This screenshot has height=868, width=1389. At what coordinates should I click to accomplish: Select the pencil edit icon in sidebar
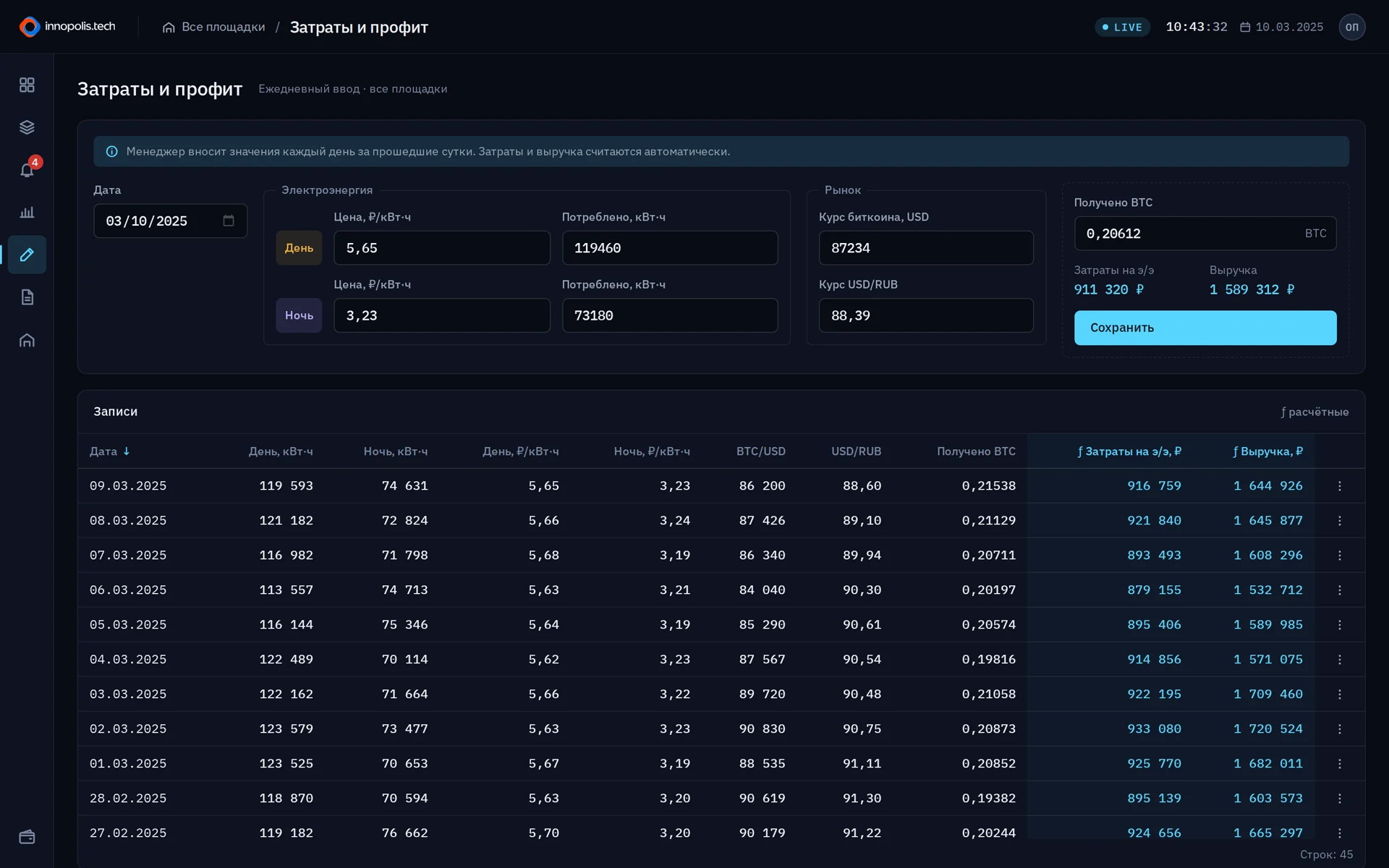pos(27,255)
